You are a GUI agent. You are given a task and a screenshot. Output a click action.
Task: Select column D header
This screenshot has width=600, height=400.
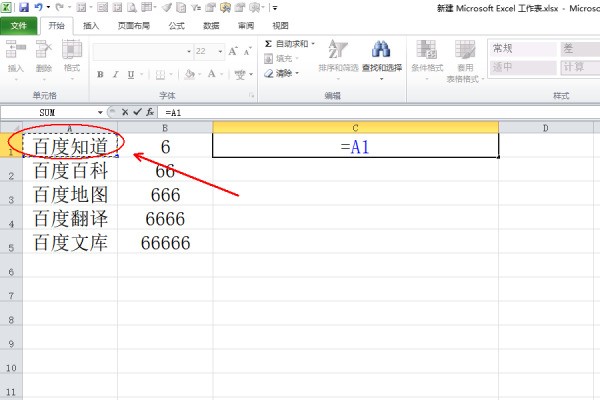click(x=546, y=127)
